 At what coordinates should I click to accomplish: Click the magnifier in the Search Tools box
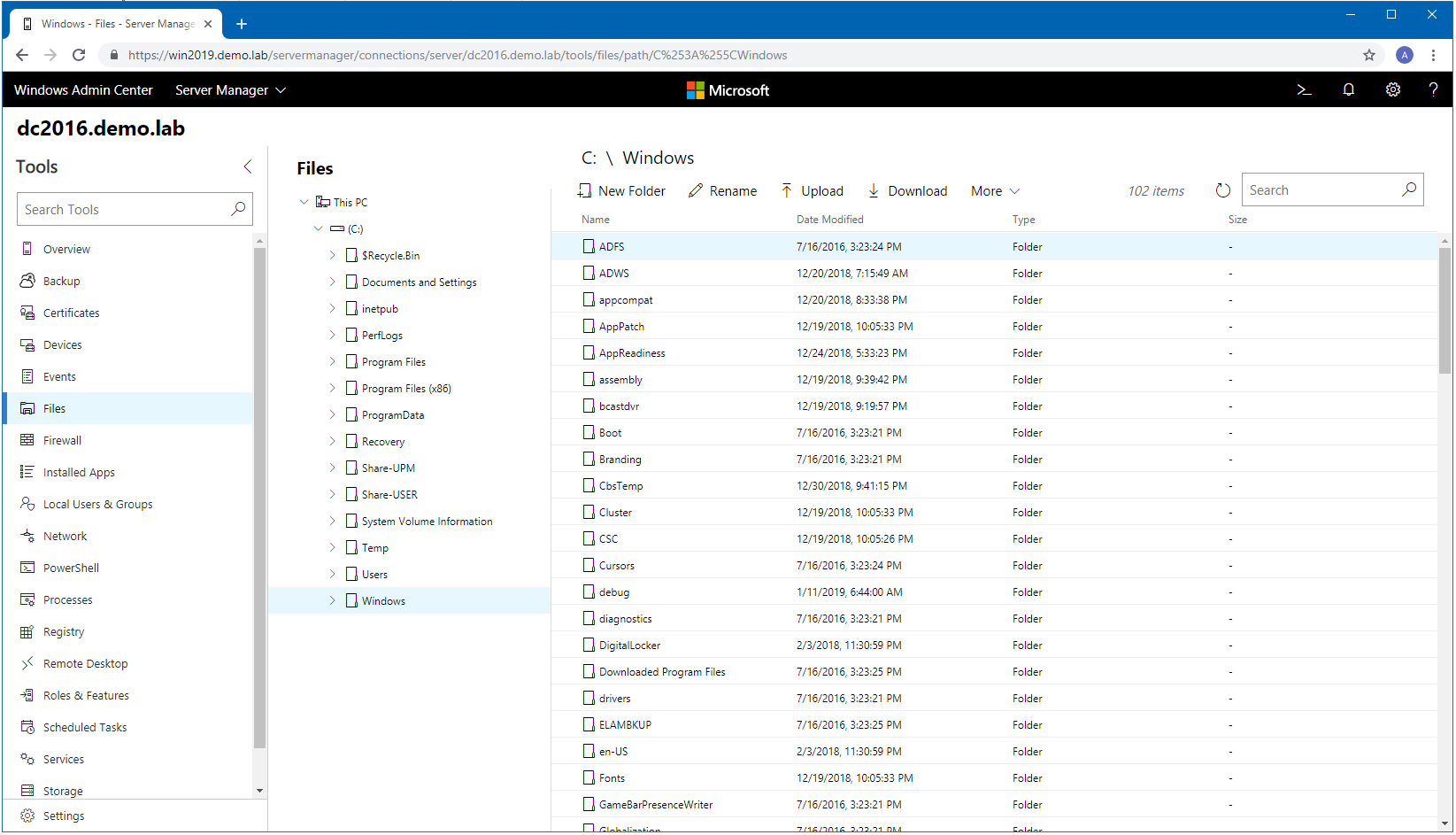click(237, 209)
